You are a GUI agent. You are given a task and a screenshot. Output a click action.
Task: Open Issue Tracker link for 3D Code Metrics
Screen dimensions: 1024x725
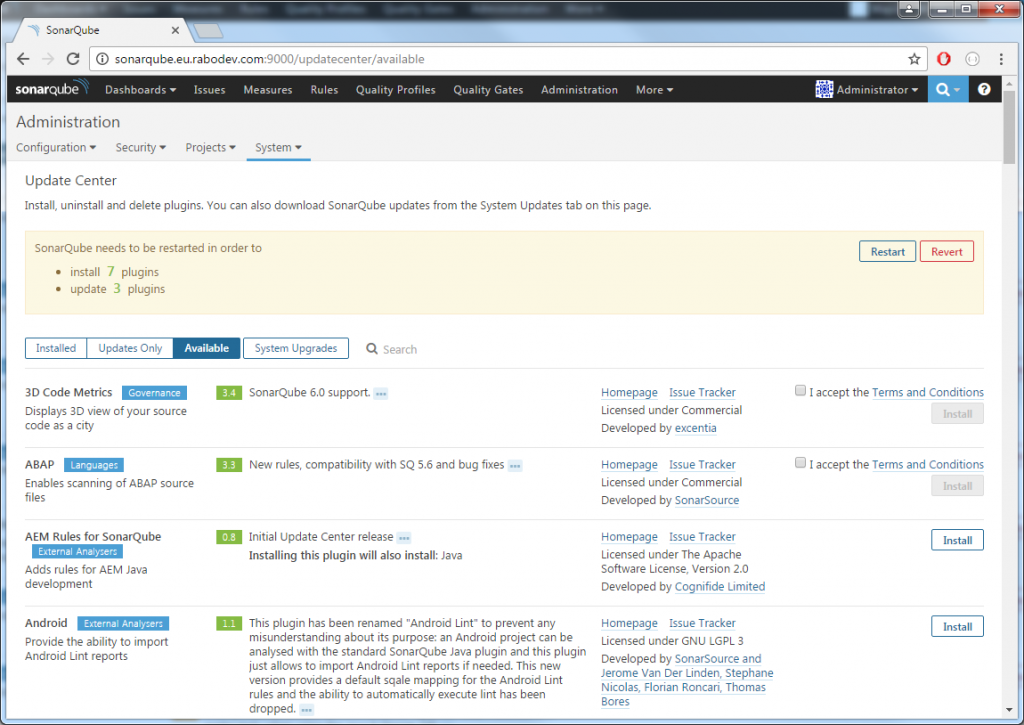tap(702, 393)
